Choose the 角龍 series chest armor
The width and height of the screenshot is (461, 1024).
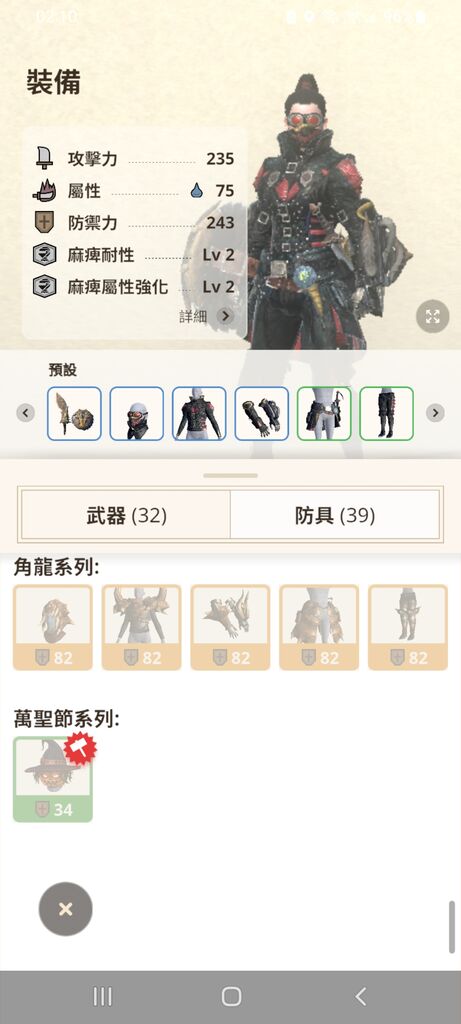click(142, 628)
